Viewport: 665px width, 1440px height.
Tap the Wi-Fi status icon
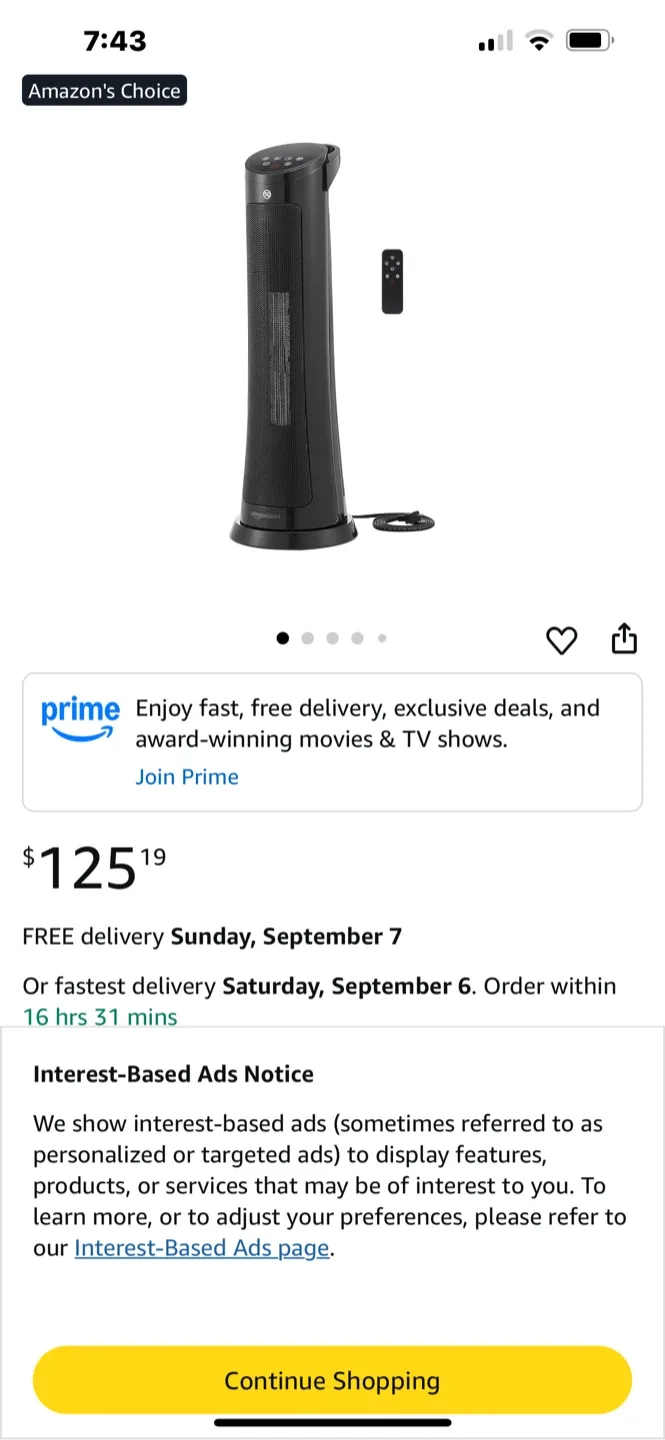pos(540,41)
